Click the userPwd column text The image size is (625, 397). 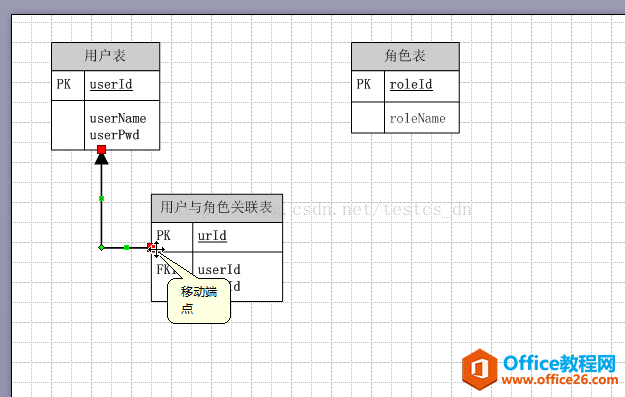coord(114,135)
